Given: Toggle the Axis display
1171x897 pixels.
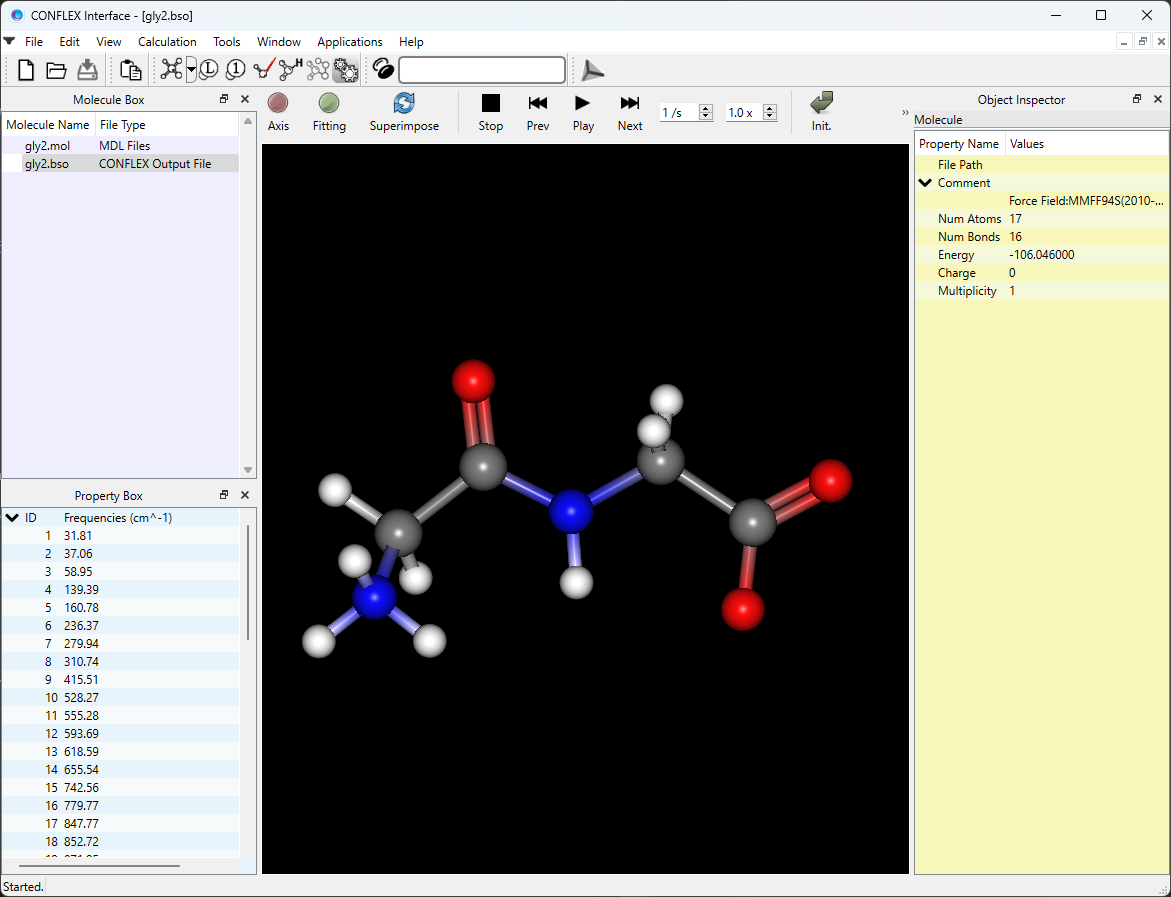Looking at the screenshot, I should coord(277,110).
